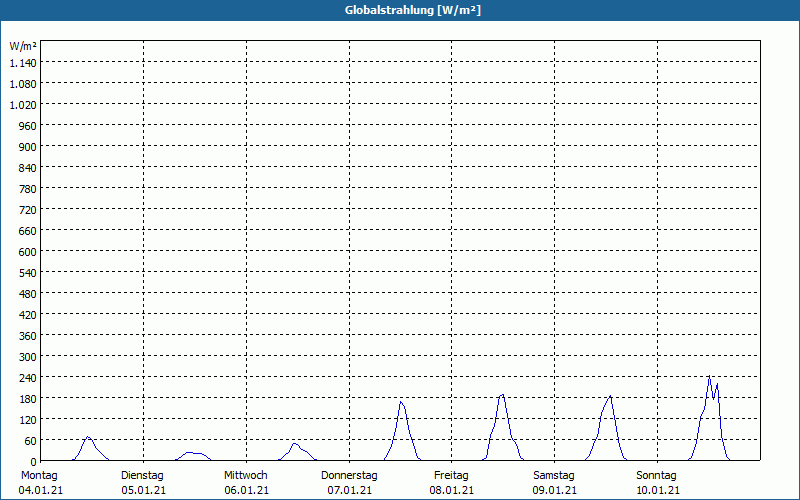Viewport: 800px width, 500px height.
Task: Click the 840 y-axis label
Action: click(x=28, y=168)
